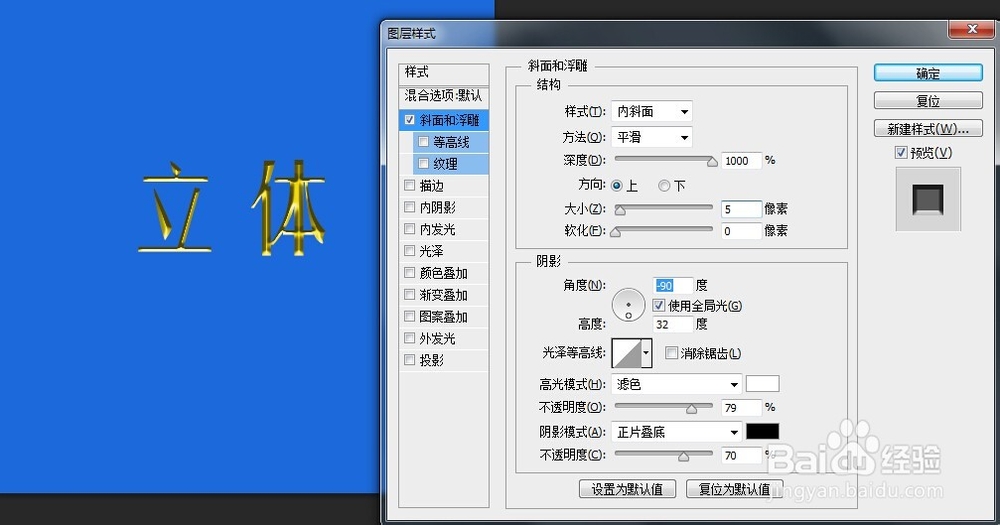The width and height of the screenshot is (1000, 525).
Task: Click the 深度(D) slider handle
Action: (x=712, y=162)
